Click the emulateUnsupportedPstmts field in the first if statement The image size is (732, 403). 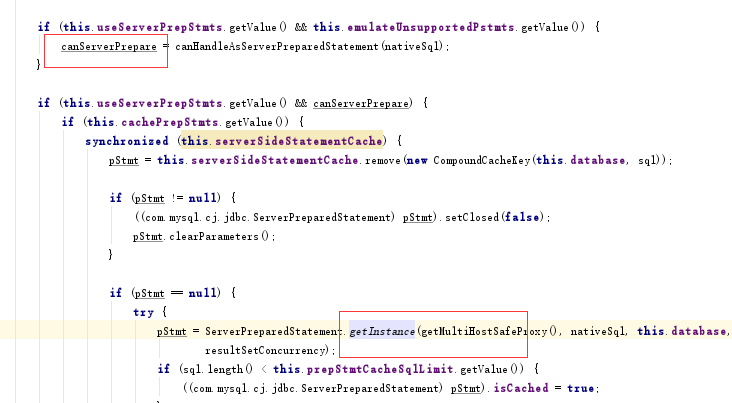pyautogui.click(x=431, y=27)
